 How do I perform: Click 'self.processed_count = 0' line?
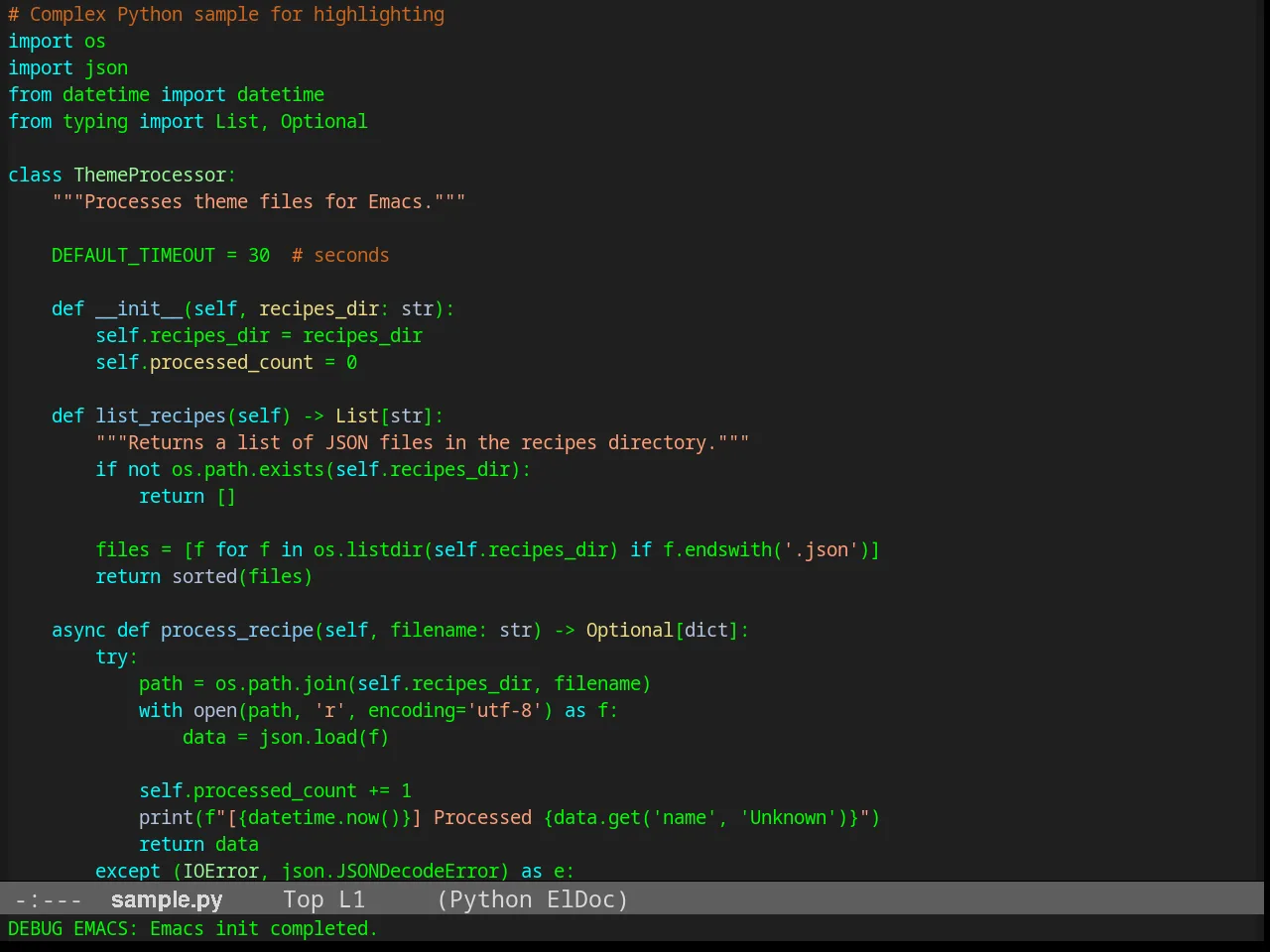(x=226, y=363)
